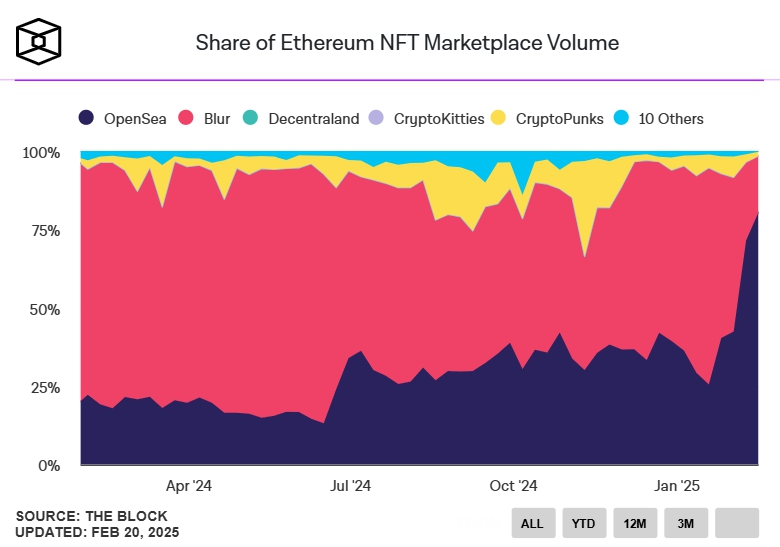Click the dark navy OpenSea legend dot

[87, 119]
